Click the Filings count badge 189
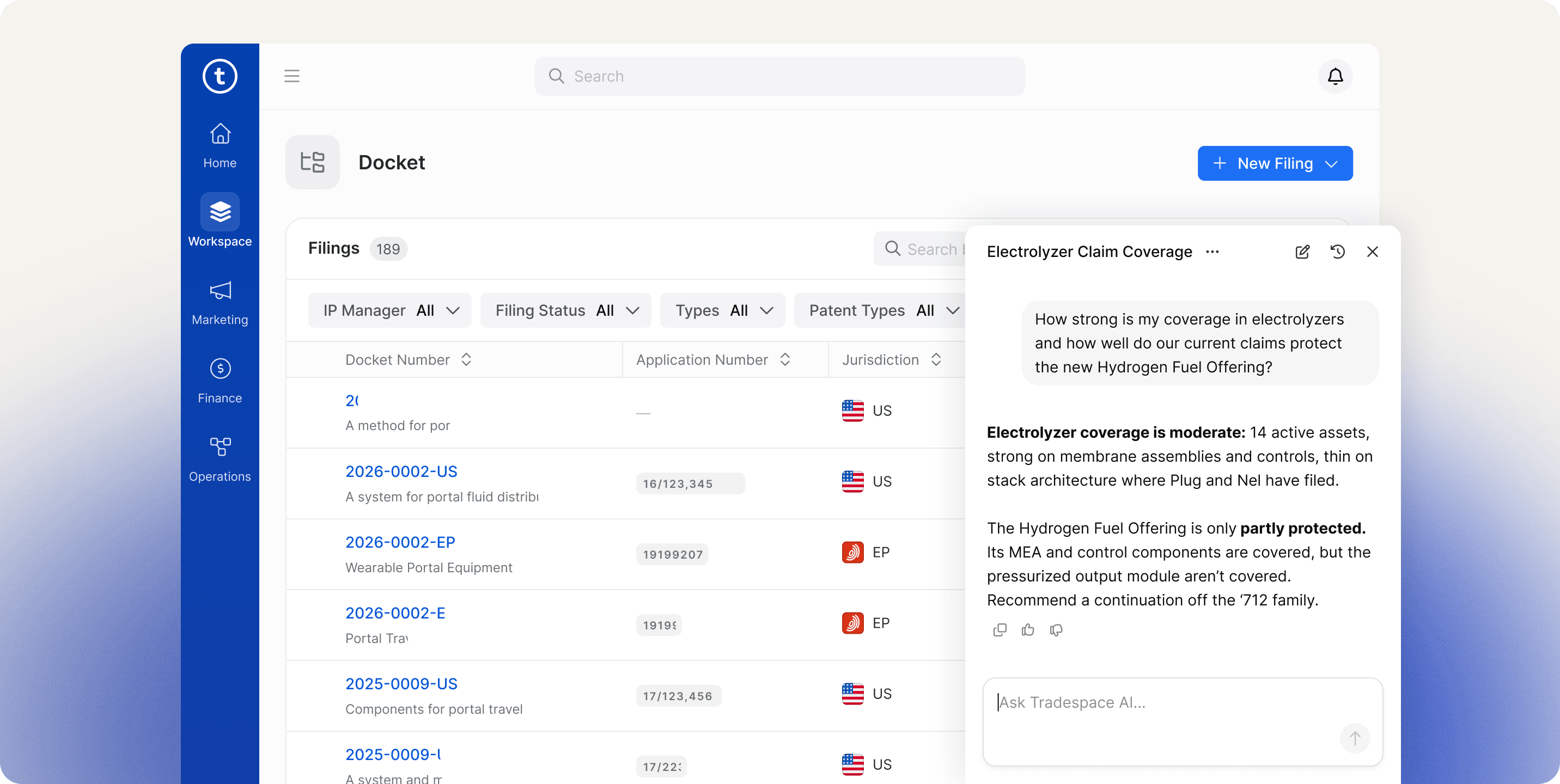The width and height of the screenshot is (1560, 784). (388, 249)
